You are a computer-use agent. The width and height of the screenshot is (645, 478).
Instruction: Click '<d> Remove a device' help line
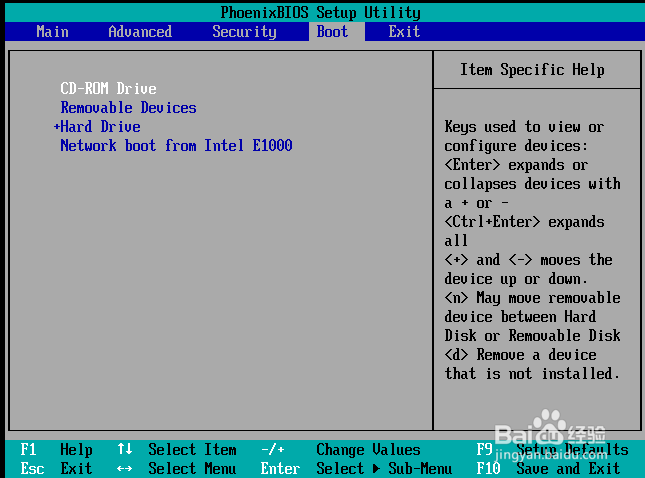[520, 355]
